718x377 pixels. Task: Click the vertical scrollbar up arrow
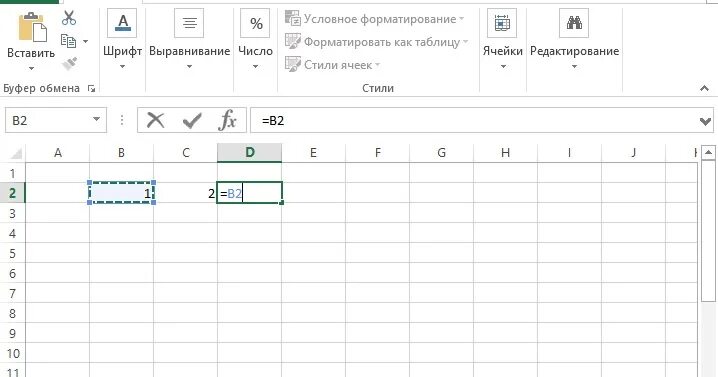click(708, 153)
